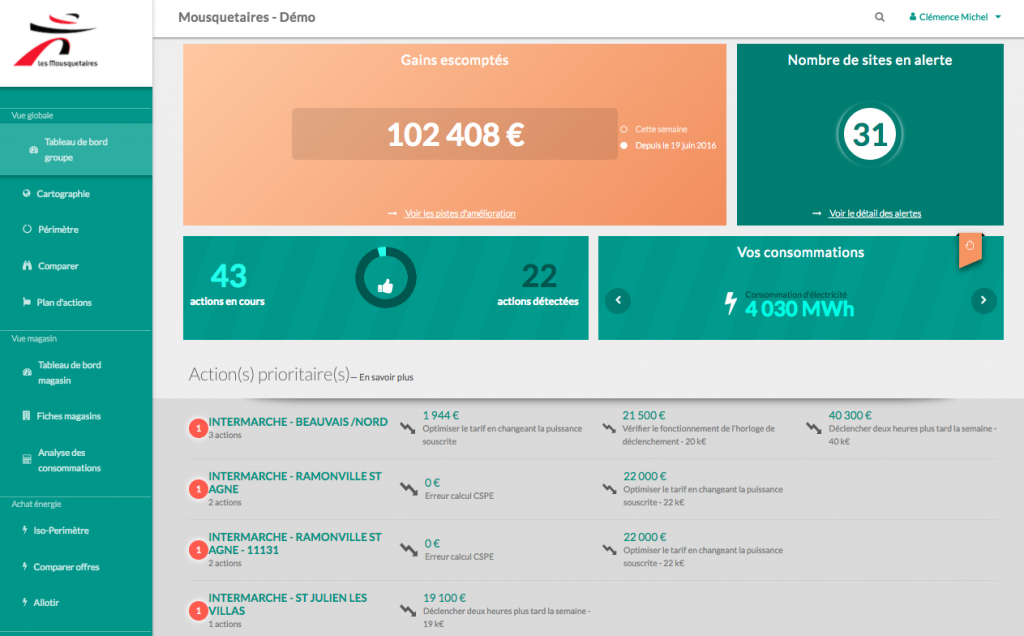Click the binoculars icon next to Comparer
1024x636 pixels.
pyautogui.click(x=27, y=266)
